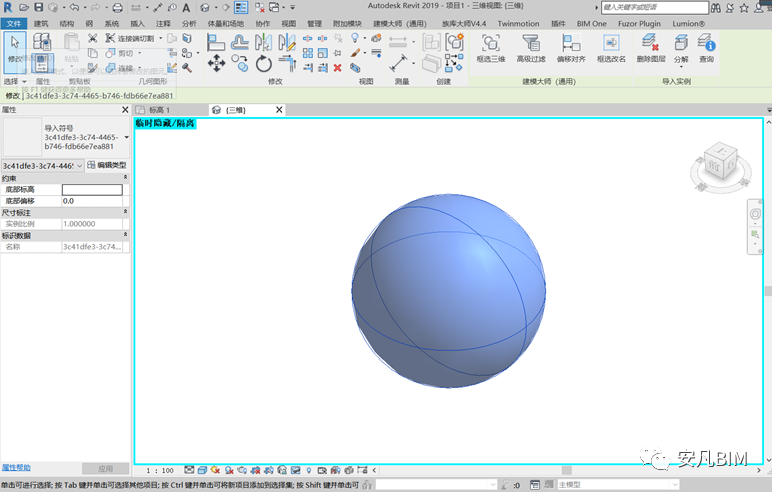Click the 分解 explode tool icon
The width and height of the screenshot is (772, 492).
[680, 43]
